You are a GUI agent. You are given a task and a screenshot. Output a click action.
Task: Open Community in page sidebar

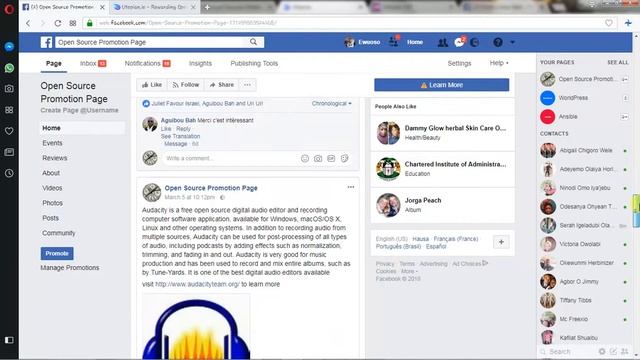(x=59, y=233)
